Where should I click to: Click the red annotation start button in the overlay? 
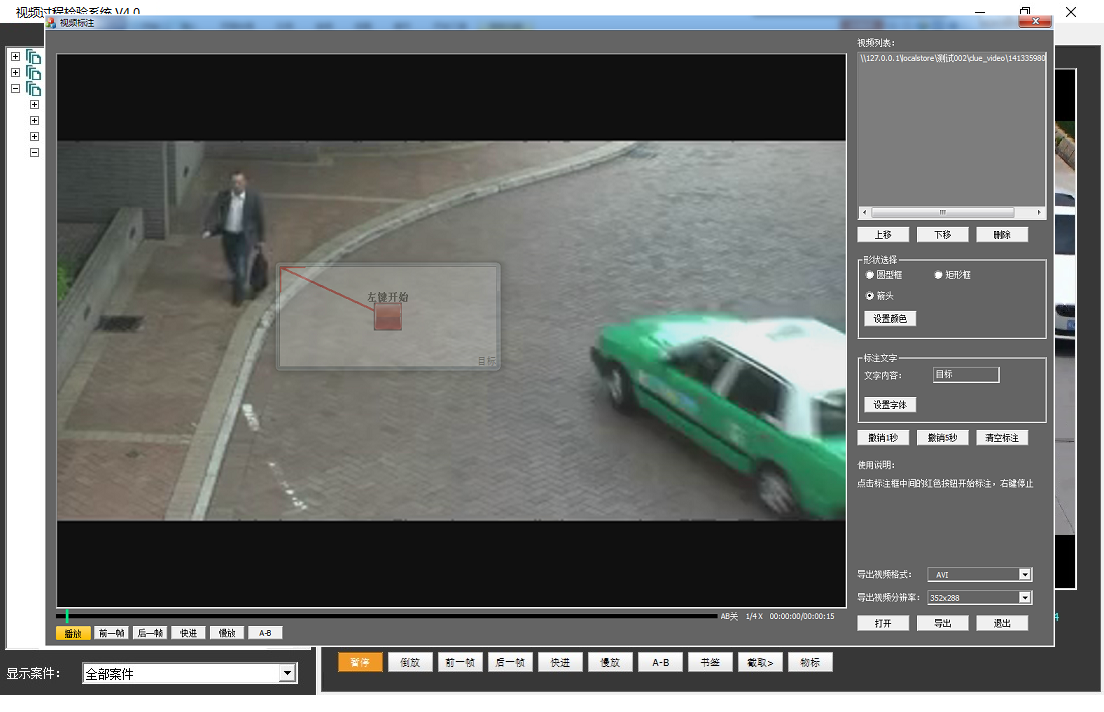pyautogui.click(x=388, y=318)
